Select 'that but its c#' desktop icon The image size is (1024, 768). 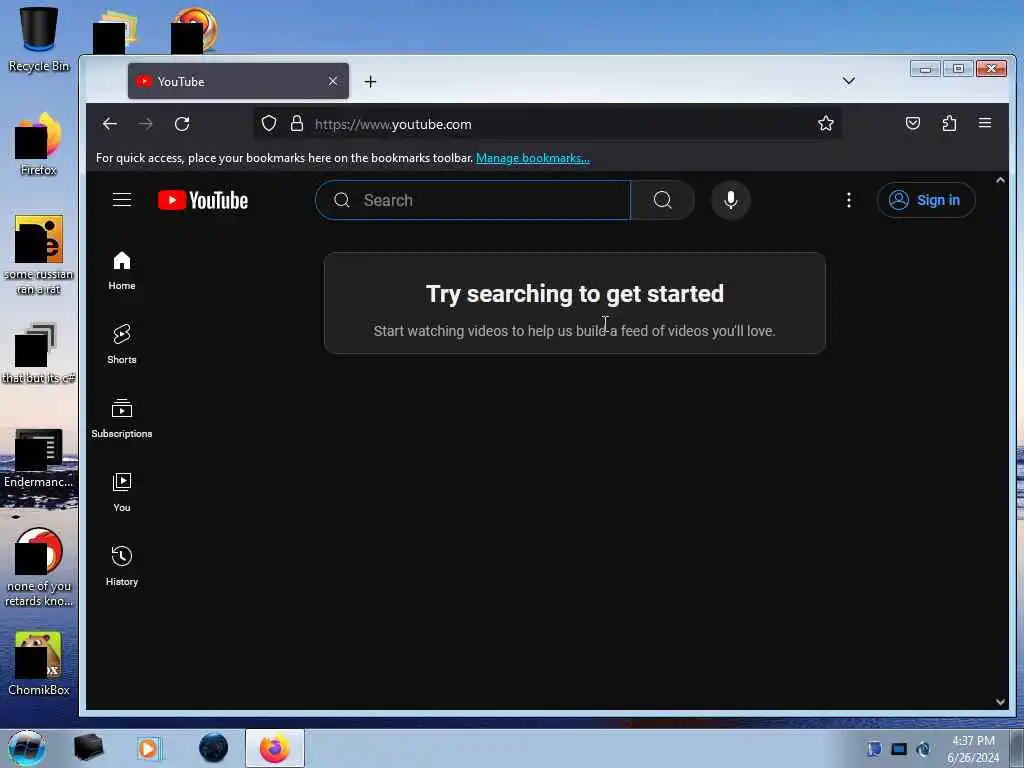point(39,353)
